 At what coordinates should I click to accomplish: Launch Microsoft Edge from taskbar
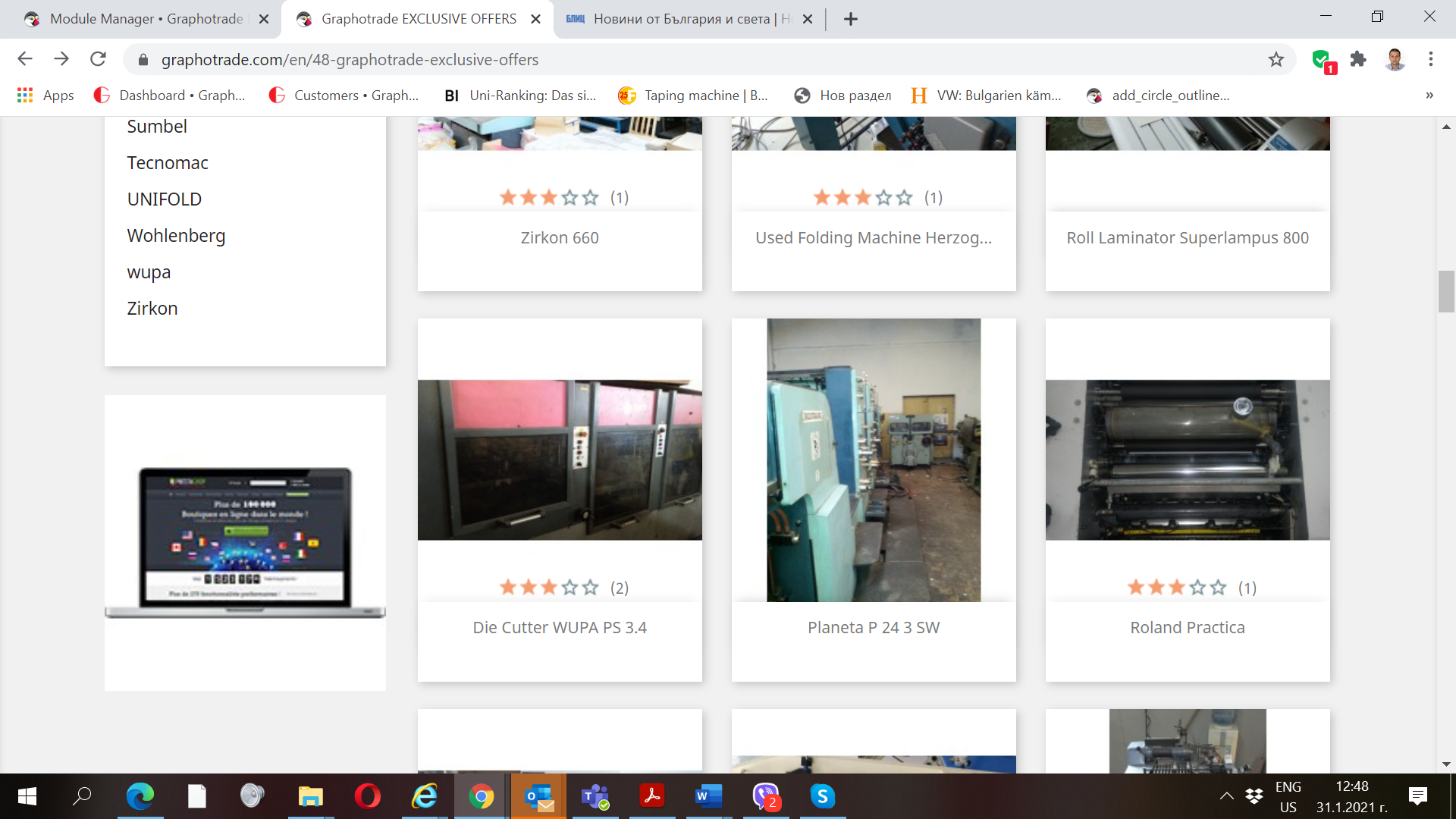point(140,796)
